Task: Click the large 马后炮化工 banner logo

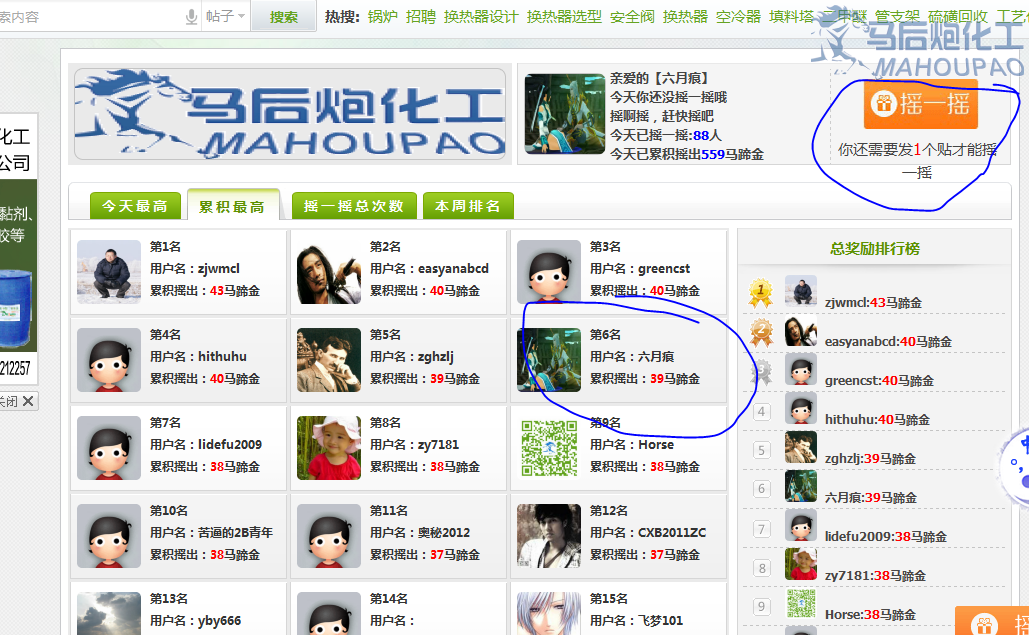Action: tap(289, 114)
